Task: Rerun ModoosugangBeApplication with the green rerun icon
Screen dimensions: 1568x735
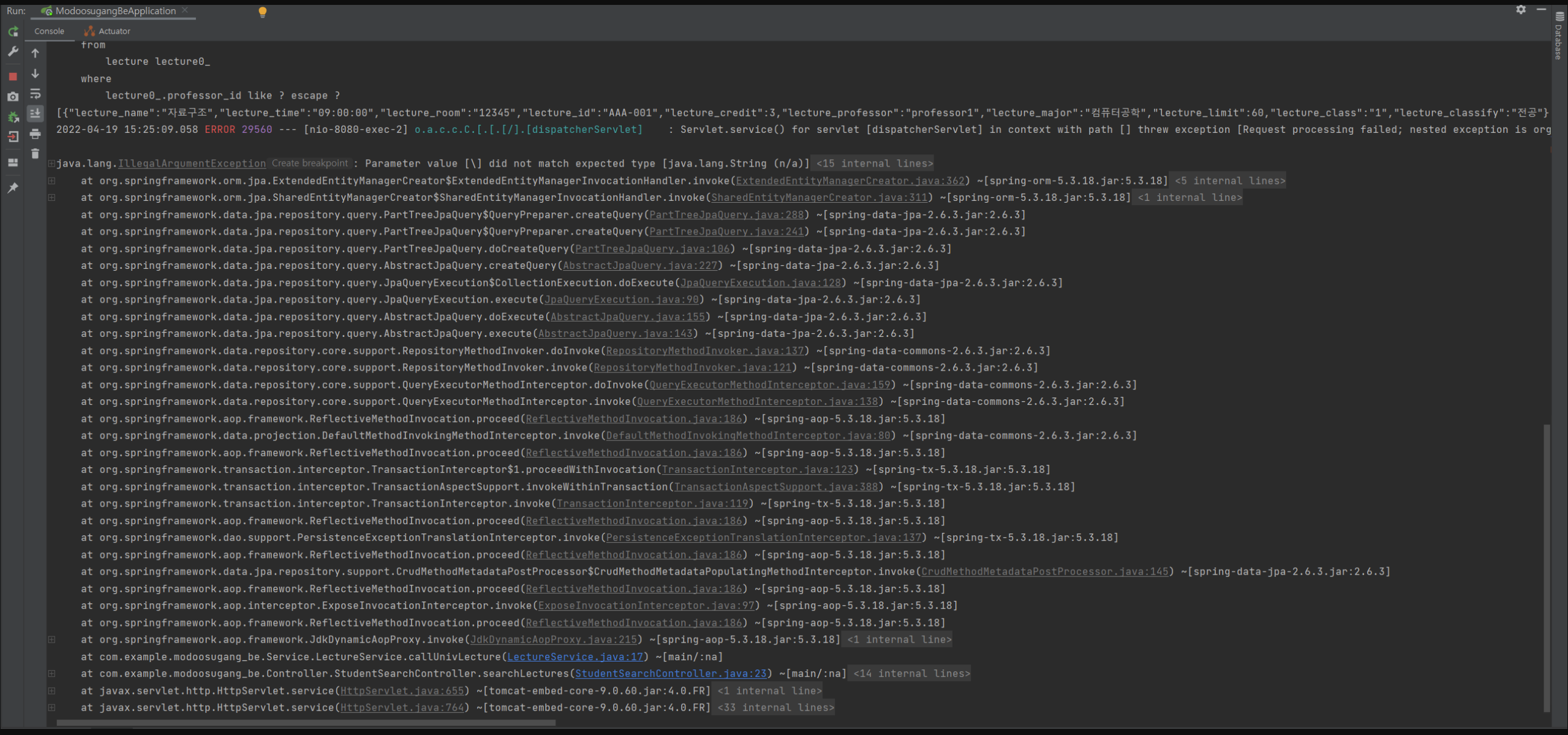Action: (13, 31)
